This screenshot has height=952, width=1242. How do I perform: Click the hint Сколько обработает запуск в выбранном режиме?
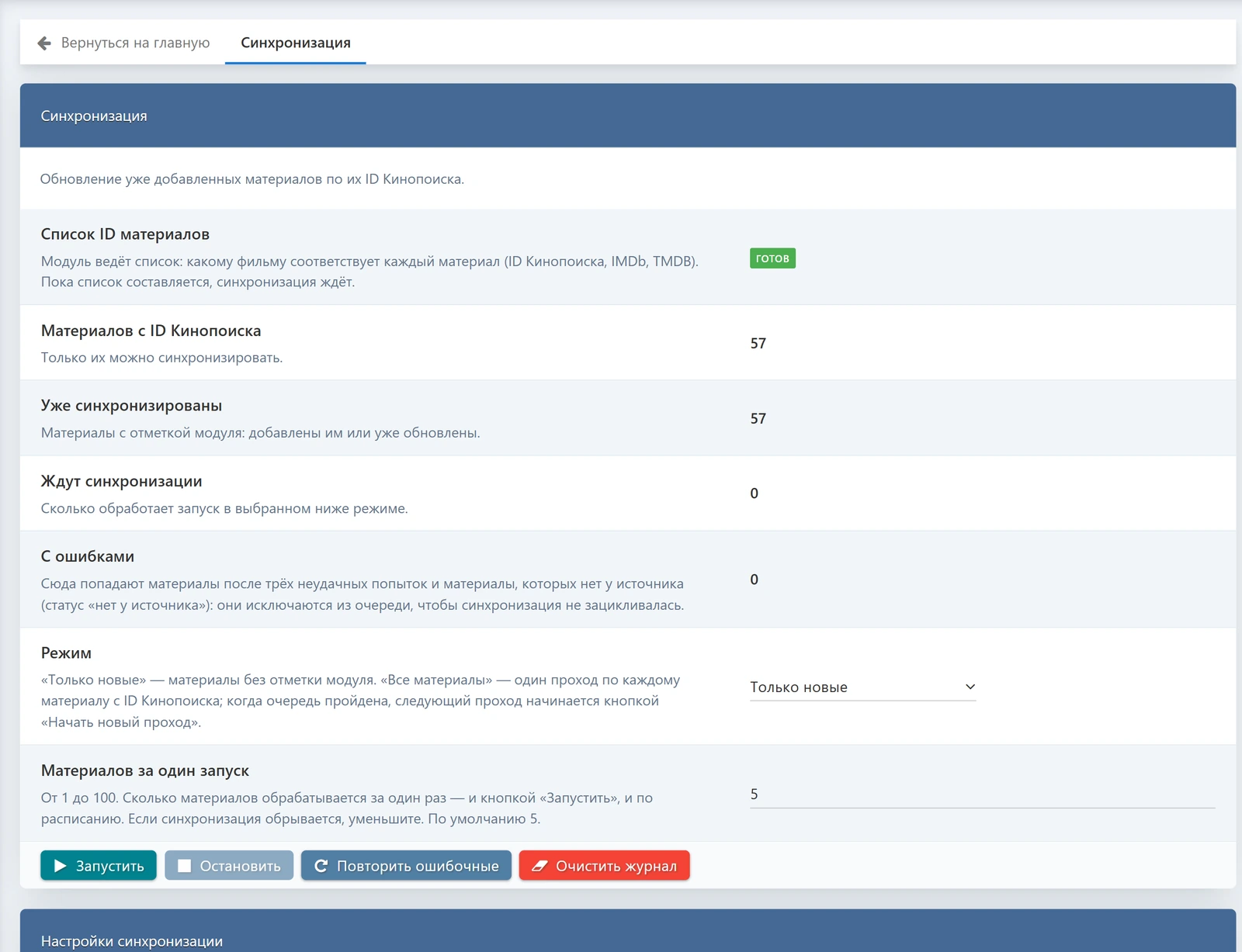click(x=224, y=509)
